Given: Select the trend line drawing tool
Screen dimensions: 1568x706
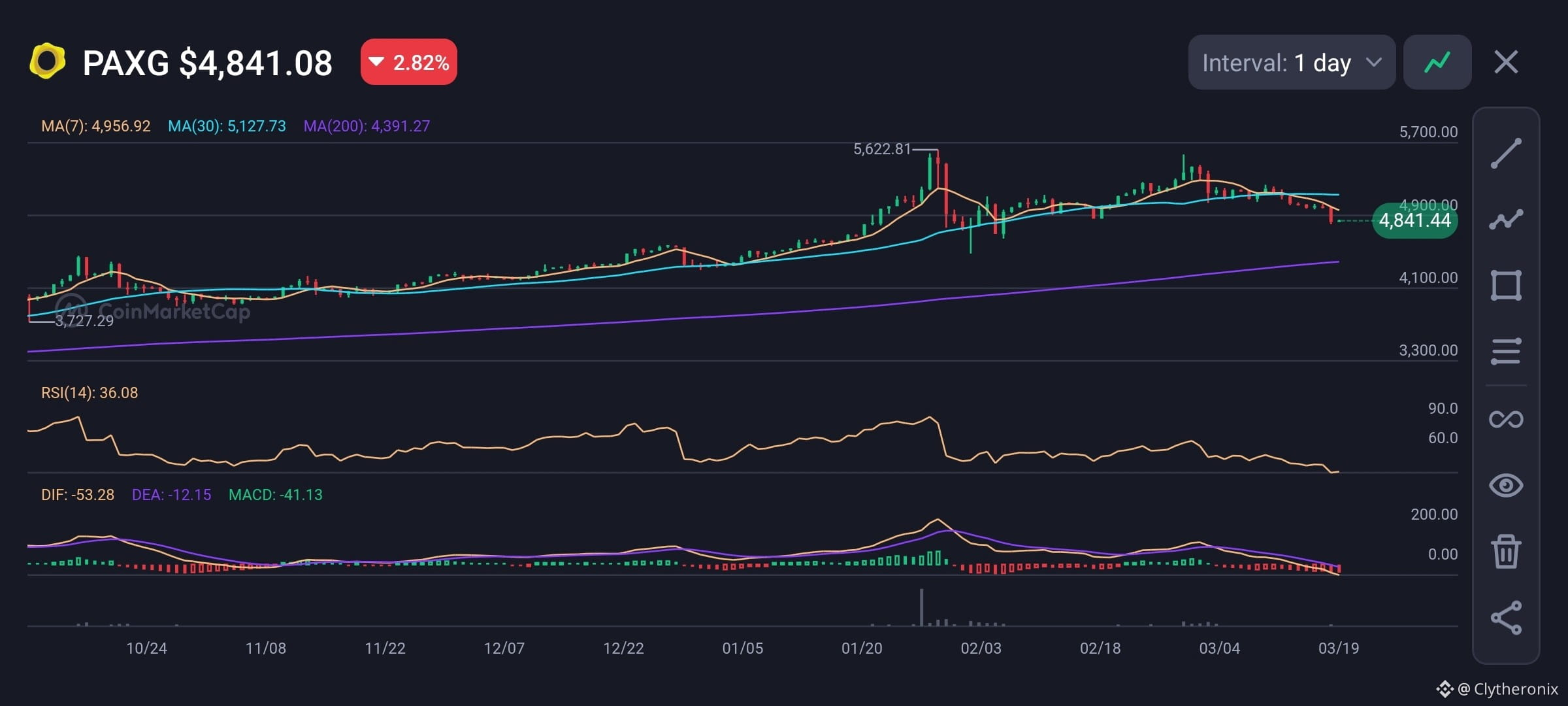Looking at the screenshot, I should (x=1506, y=154).
